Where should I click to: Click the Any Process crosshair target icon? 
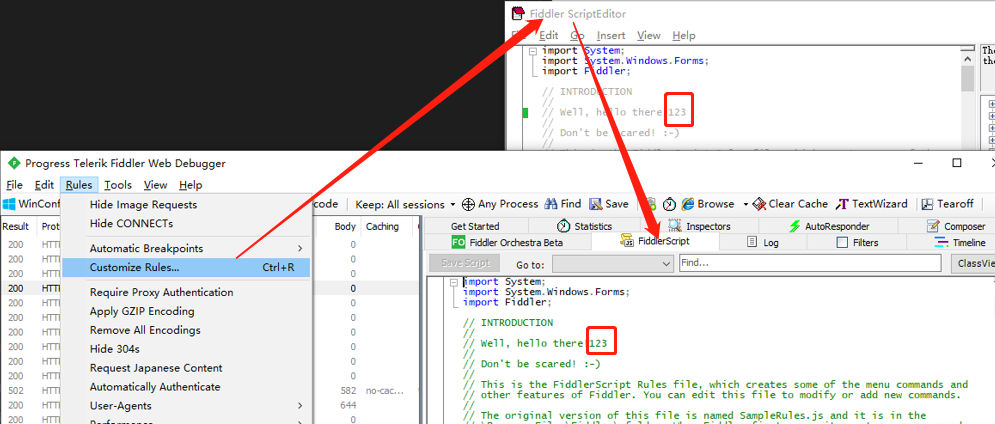pyautogui.click(x=468, y=204)
